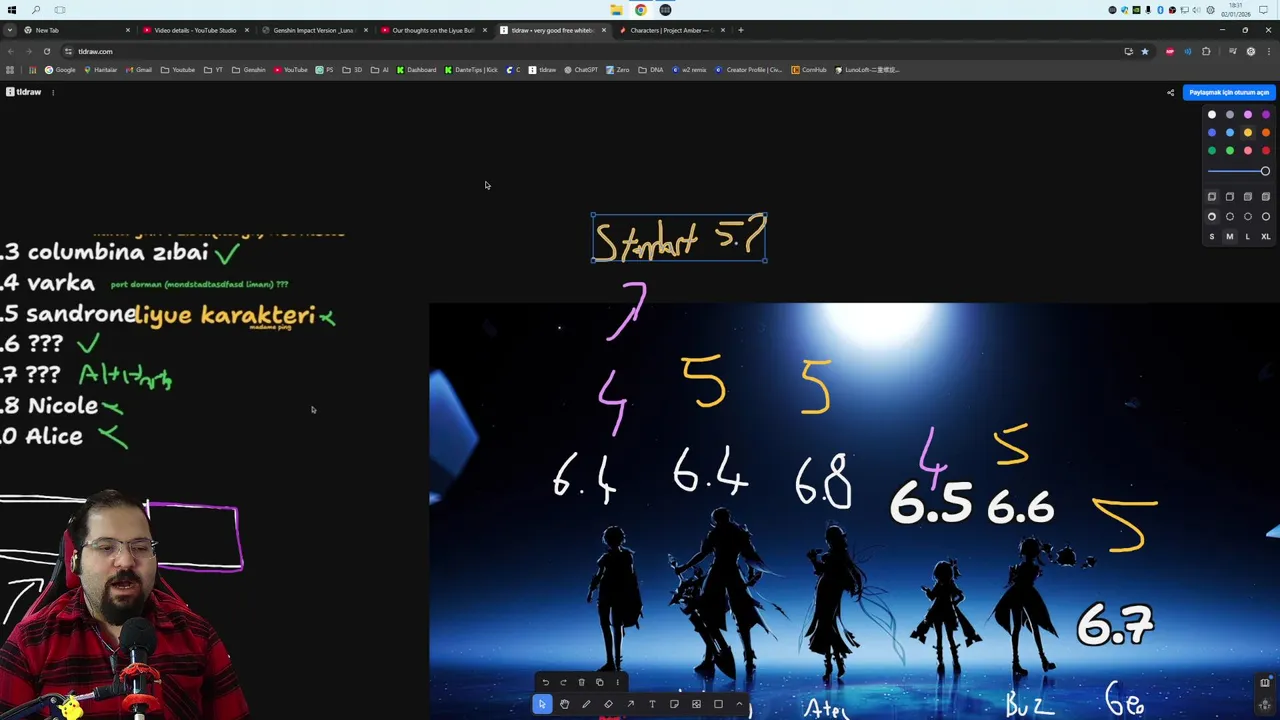Set stroke size to XL
This screenshot has height=720, width=1280.
point(1266,237)
